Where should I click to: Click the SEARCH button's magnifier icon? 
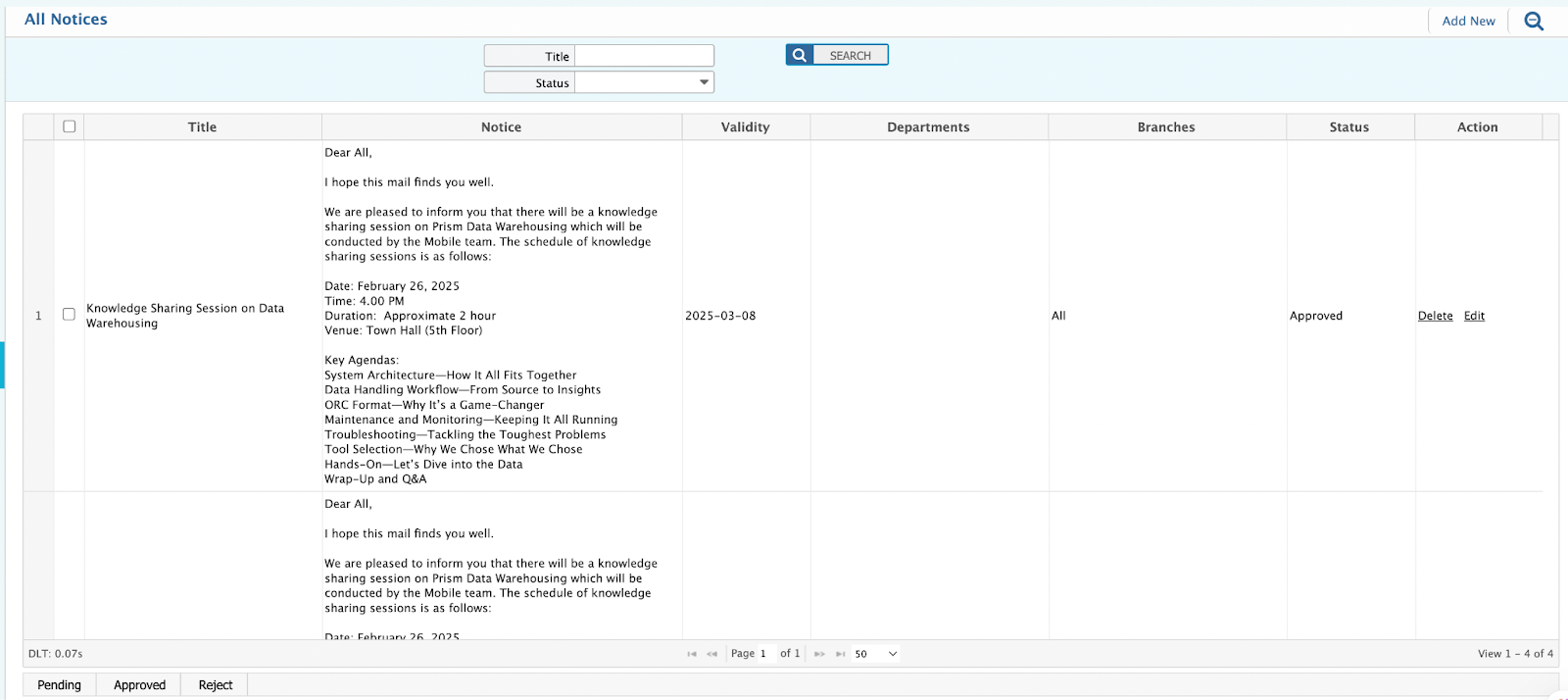point(800,56)
